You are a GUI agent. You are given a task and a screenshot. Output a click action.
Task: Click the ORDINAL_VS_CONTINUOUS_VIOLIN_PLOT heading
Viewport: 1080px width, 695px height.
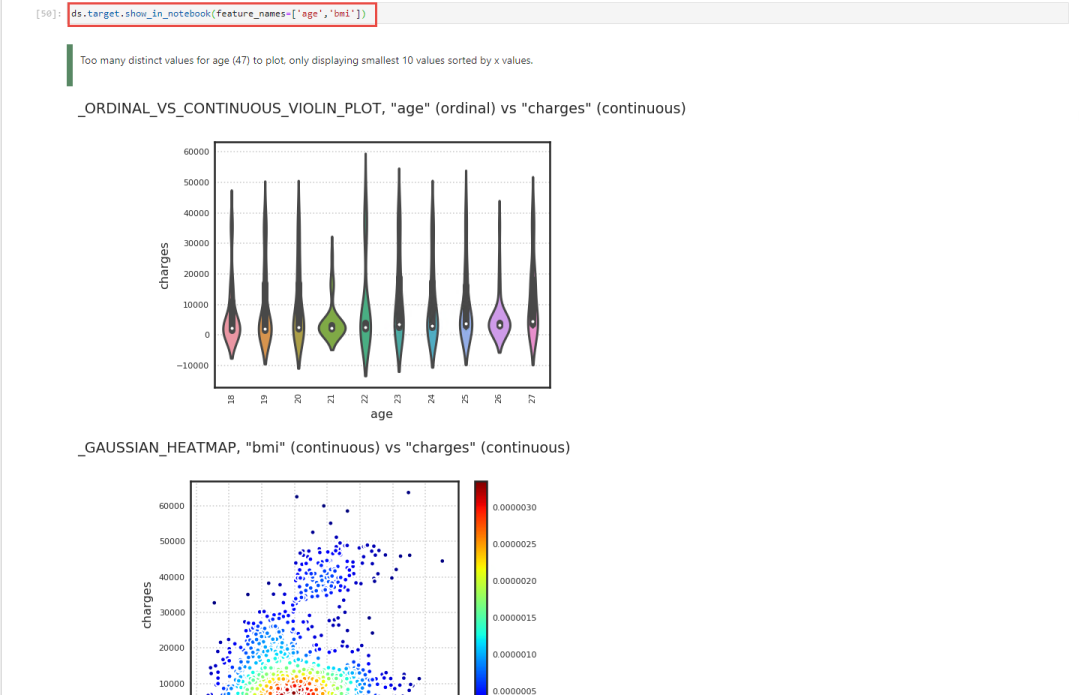[x=382, y=108]
